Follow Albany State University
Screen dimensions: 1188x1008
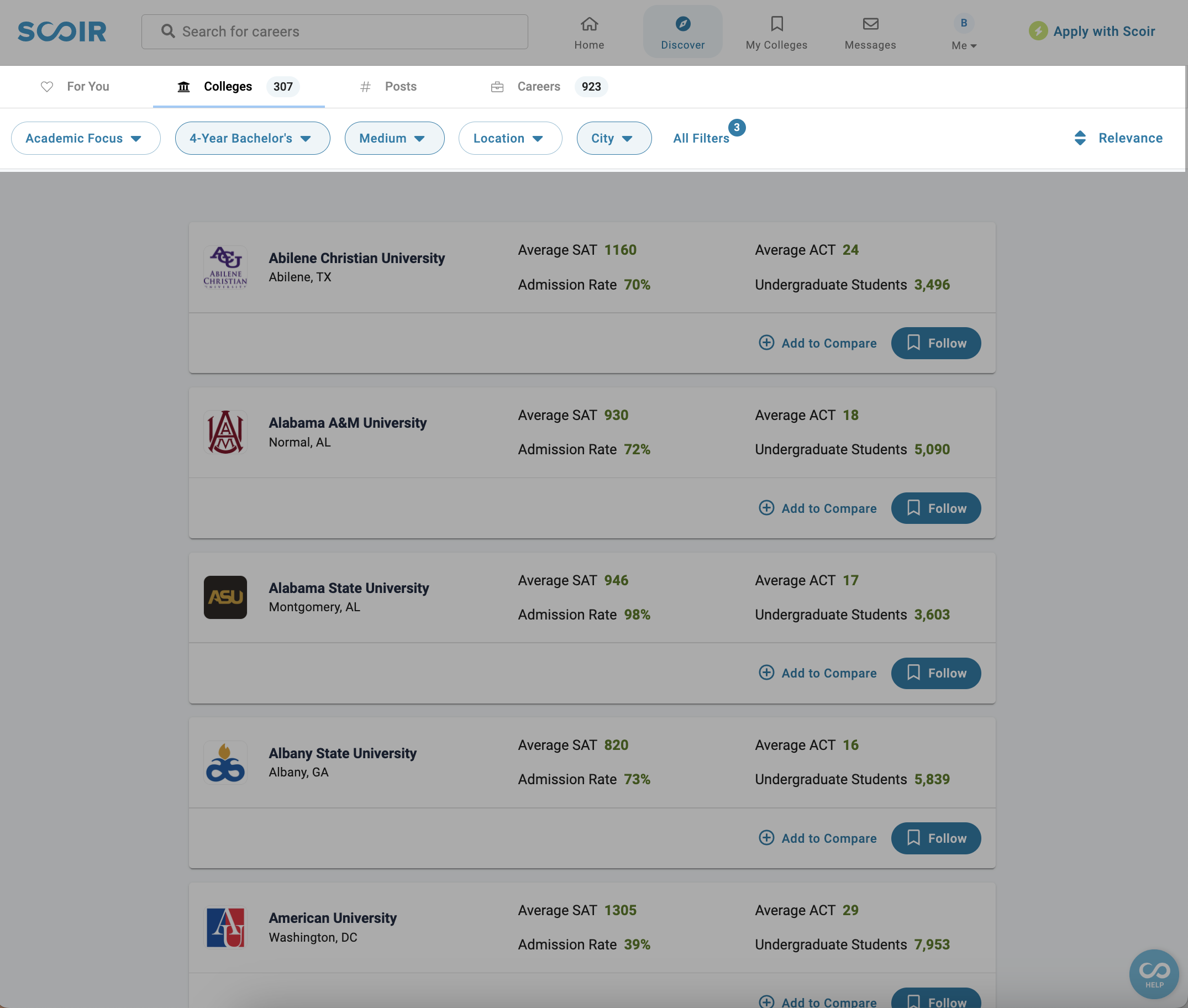coord(935,838)
